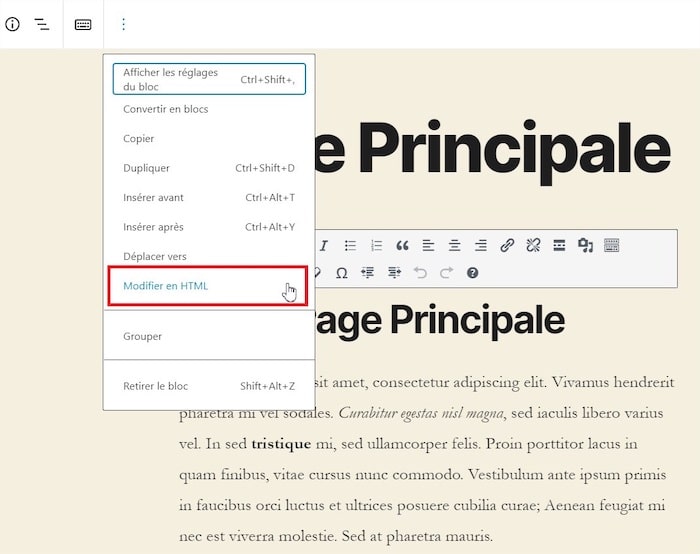
Task: Insert Read More tag
Action: (x=559, y=245)
